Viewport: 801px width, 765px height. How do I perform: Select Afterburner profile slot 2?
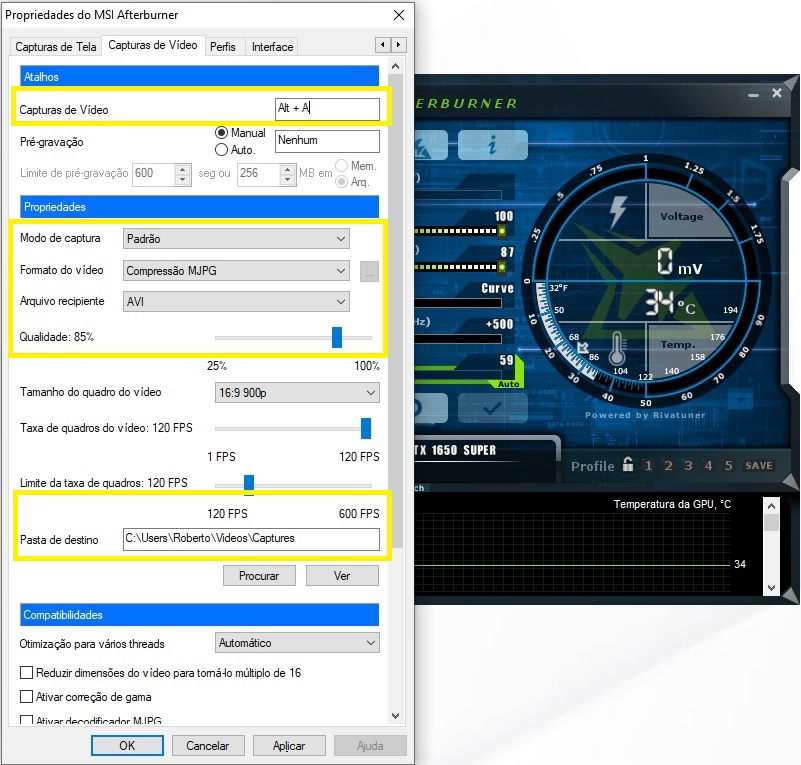[x=668, y=465]
